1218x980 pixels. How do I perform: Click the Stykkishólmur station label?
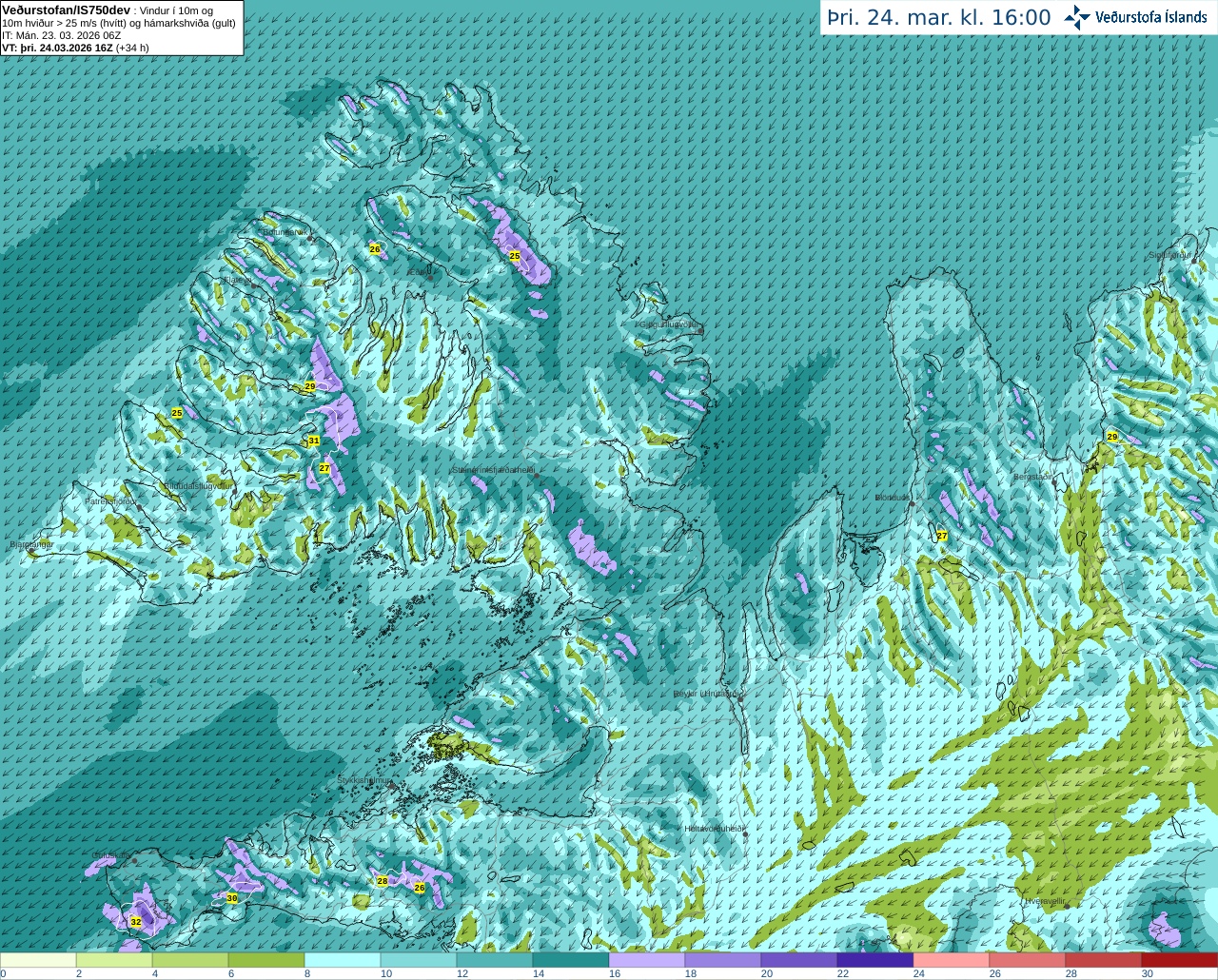tap(364, 780)
